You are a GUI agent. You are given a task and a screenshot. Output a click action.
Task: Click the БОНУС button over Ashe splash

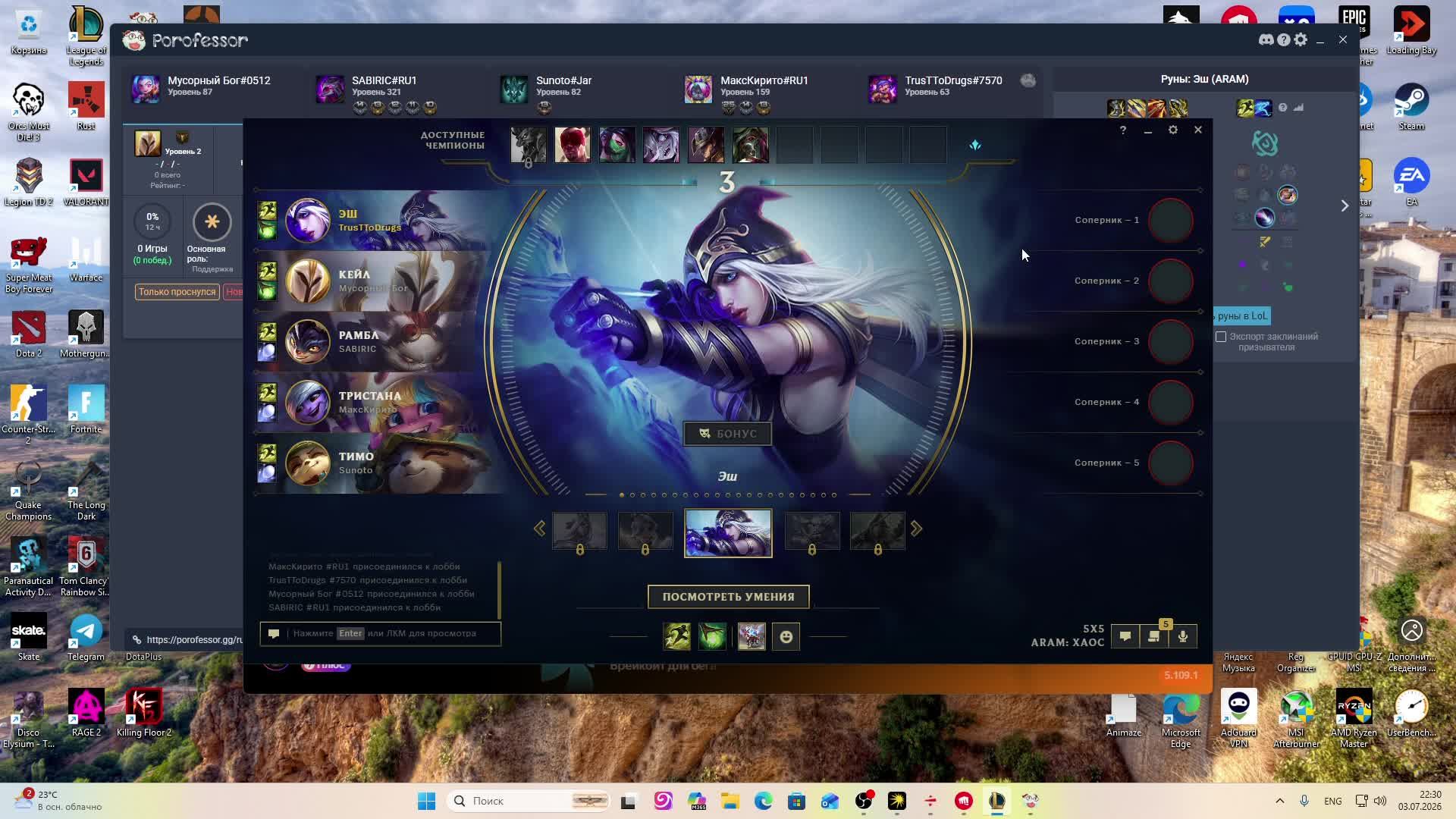coord(728,434)
